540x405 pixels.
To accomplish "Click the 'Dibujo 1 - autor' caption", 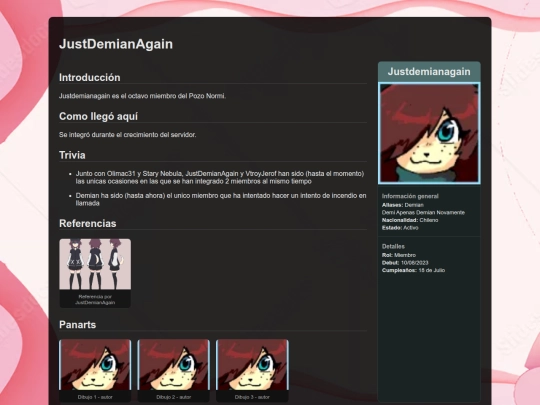I will (95, 397).
